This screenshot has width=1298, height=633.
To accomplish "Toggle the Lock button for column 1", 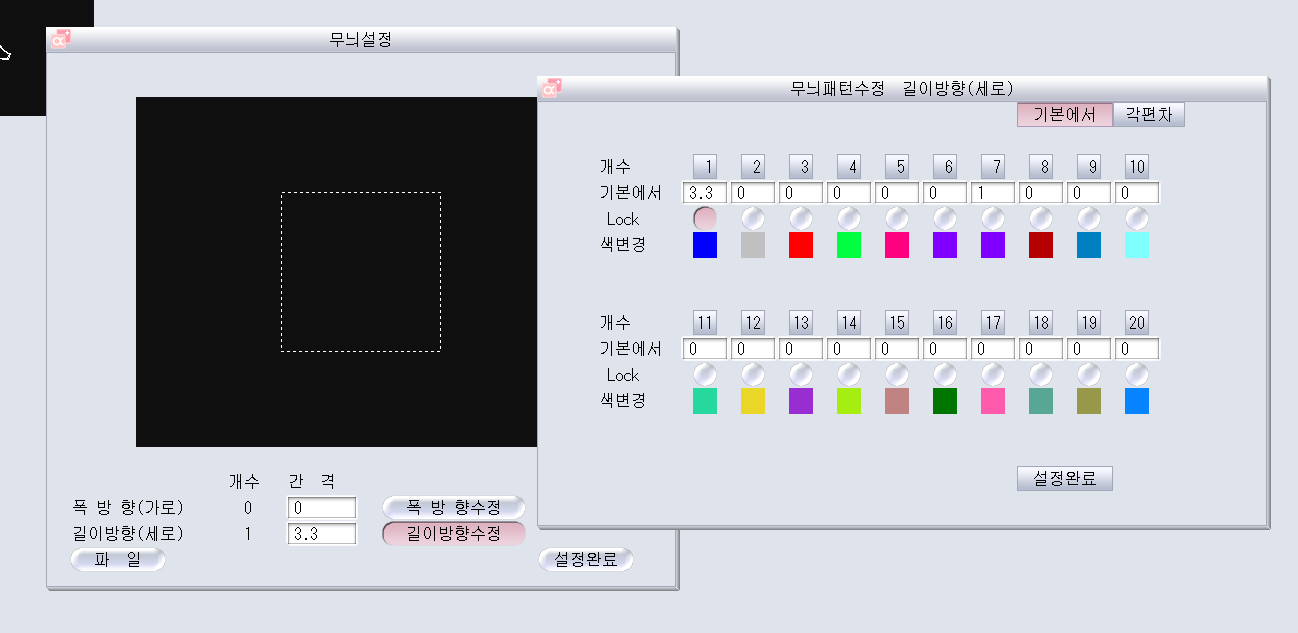I will click(705, 218).
